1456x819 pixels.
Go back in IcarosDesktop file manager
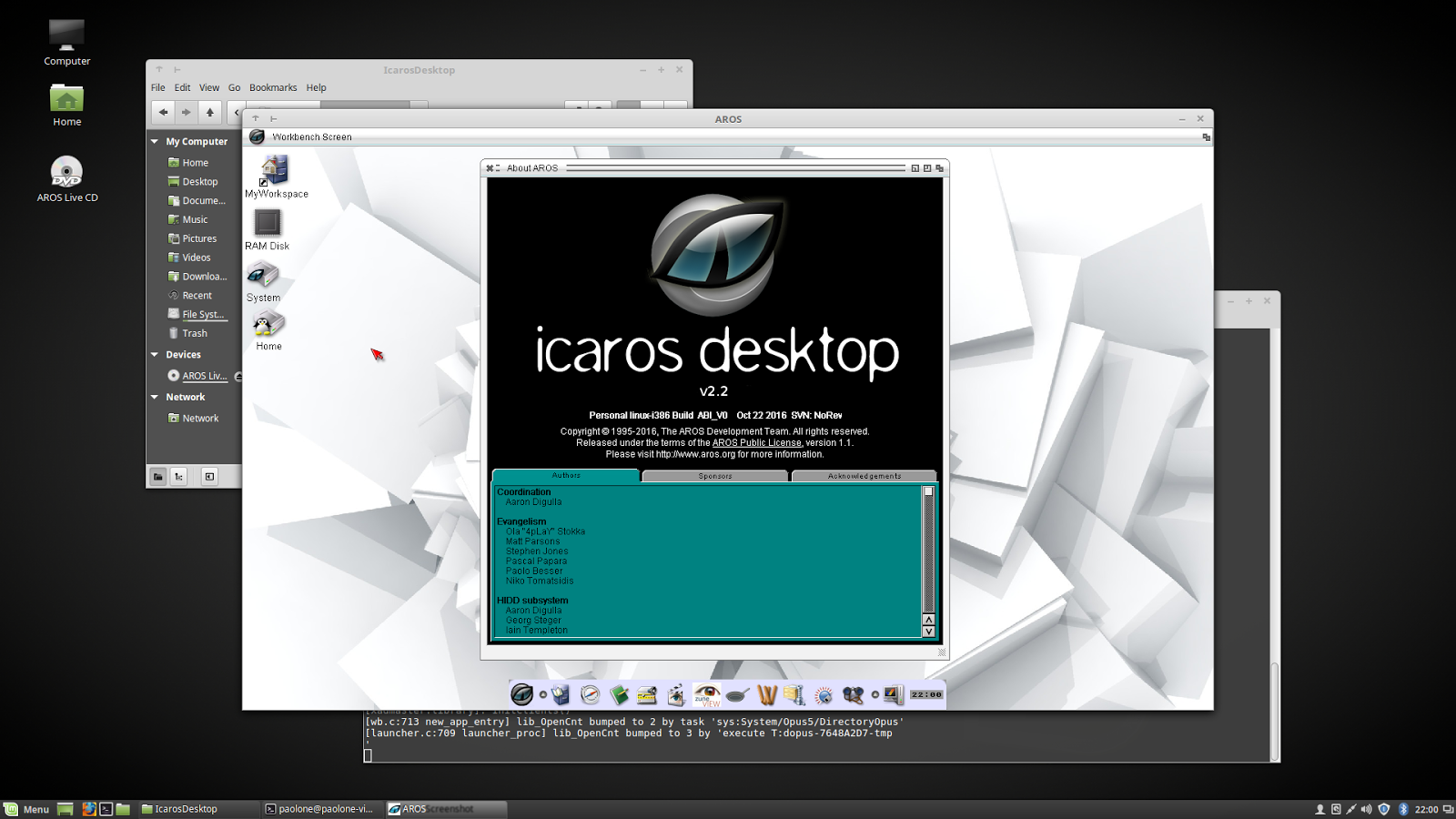pos(163,112)
